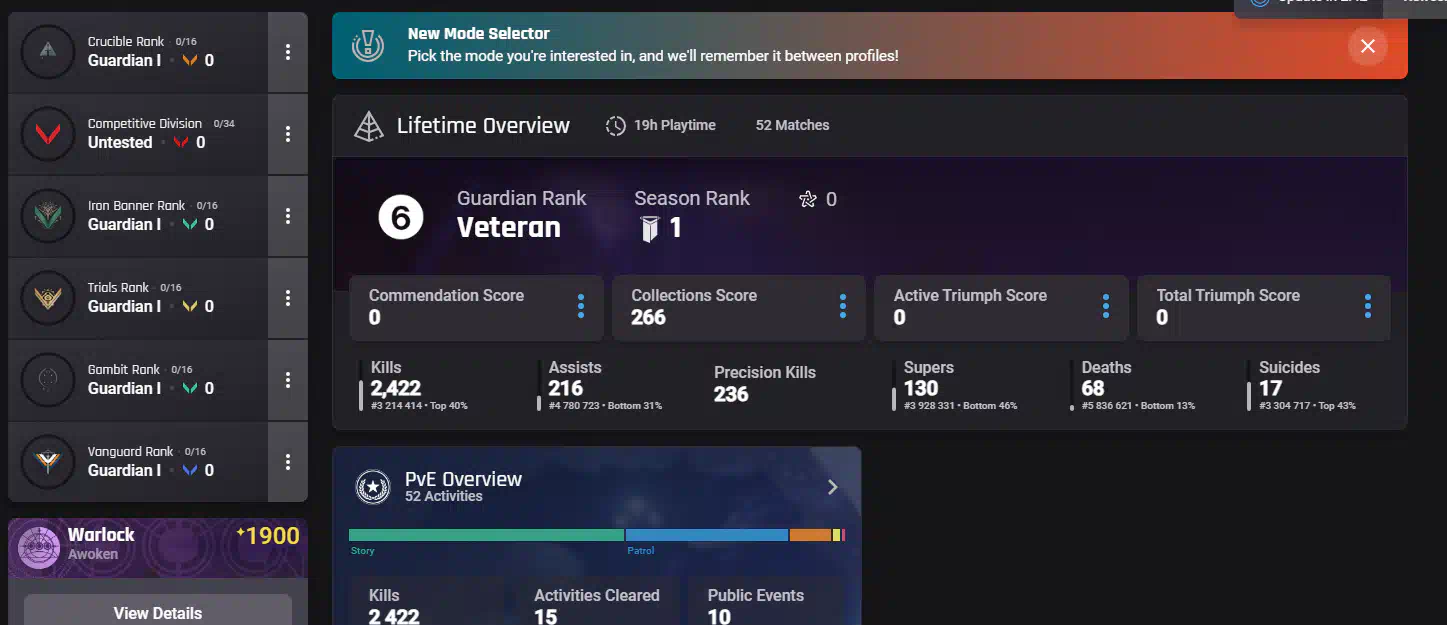Open the Gambit Rank three-dot menu
The height and width of the screenshot is (625, 1447).
click(x=288, y=380)
